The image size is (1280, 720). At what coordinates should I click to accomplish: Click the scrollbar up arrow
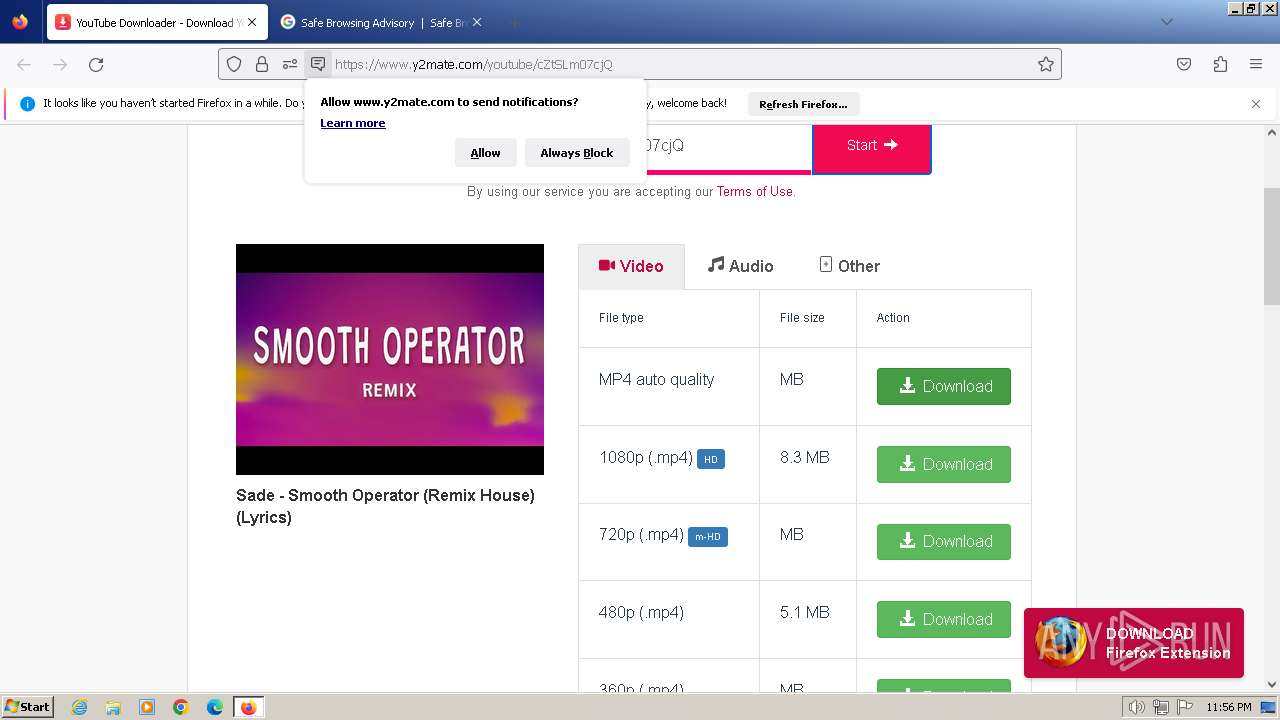tap(1272, 132)
